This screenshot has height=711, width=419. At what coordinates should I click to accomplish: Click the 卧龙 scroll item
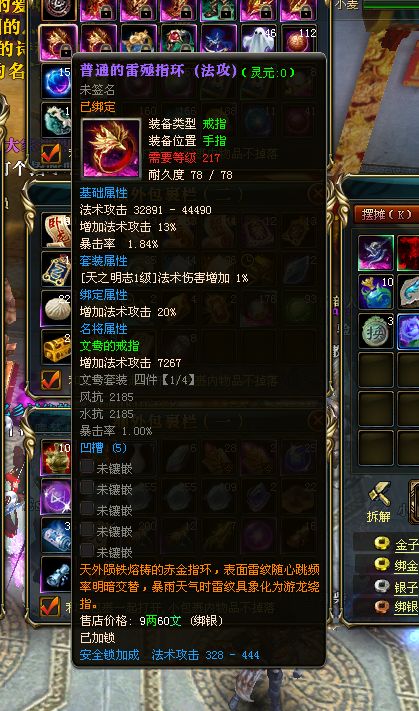tap(57, 231)
